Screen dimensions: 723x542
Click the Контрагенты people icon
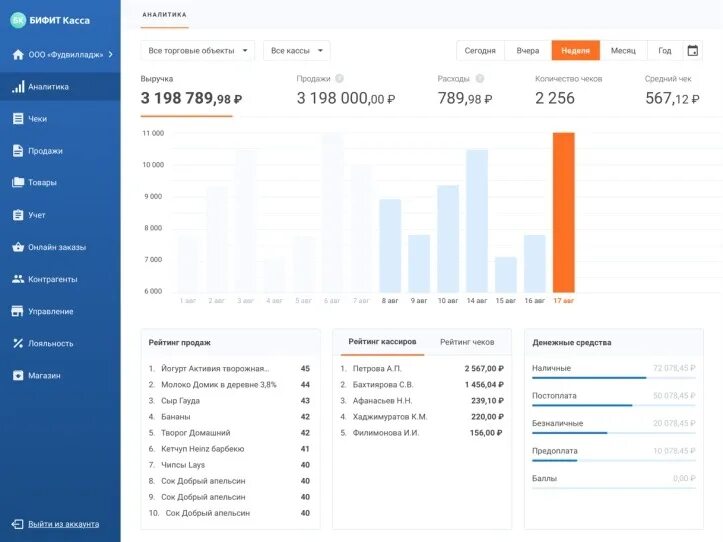18,279
